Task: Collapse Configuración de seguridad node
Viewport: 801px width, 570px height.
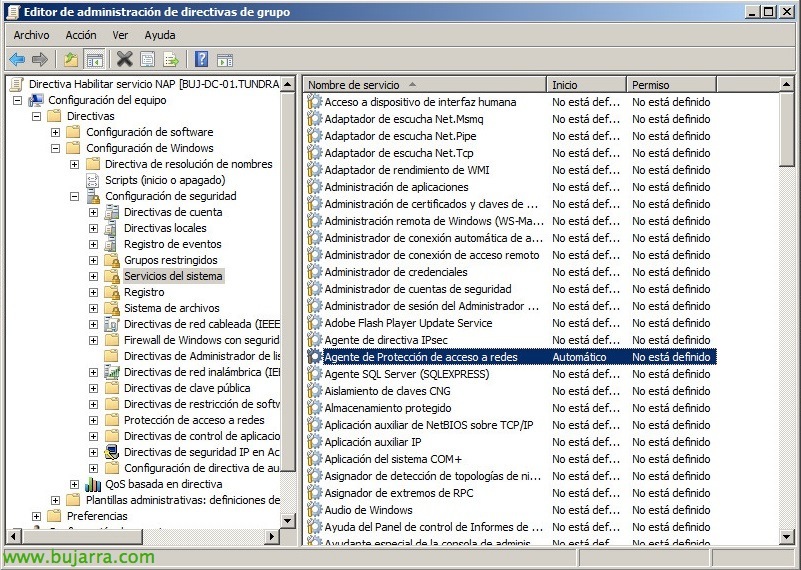Action: [75, 196]
